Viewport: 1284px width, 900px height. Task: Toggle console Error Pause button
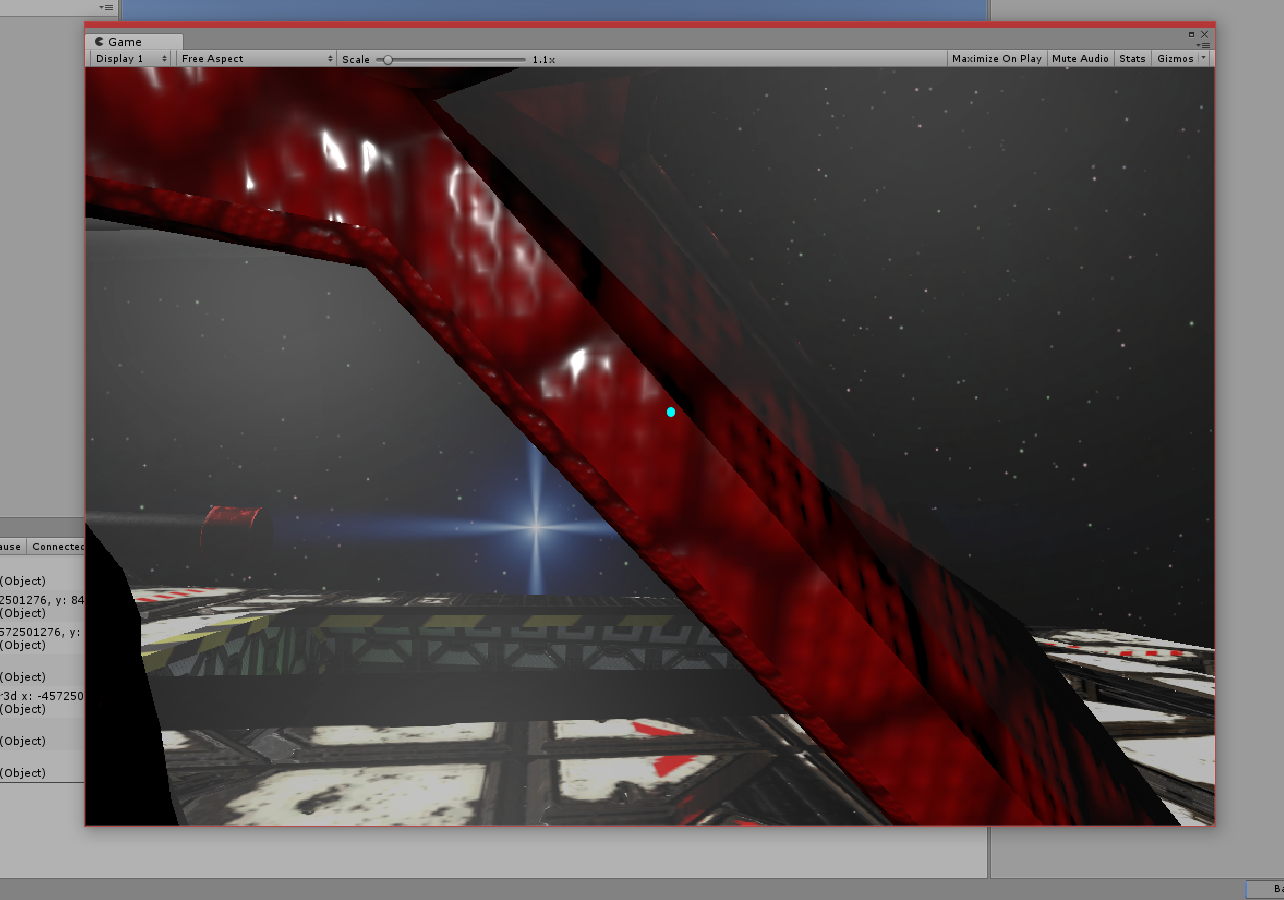[12, 547]
